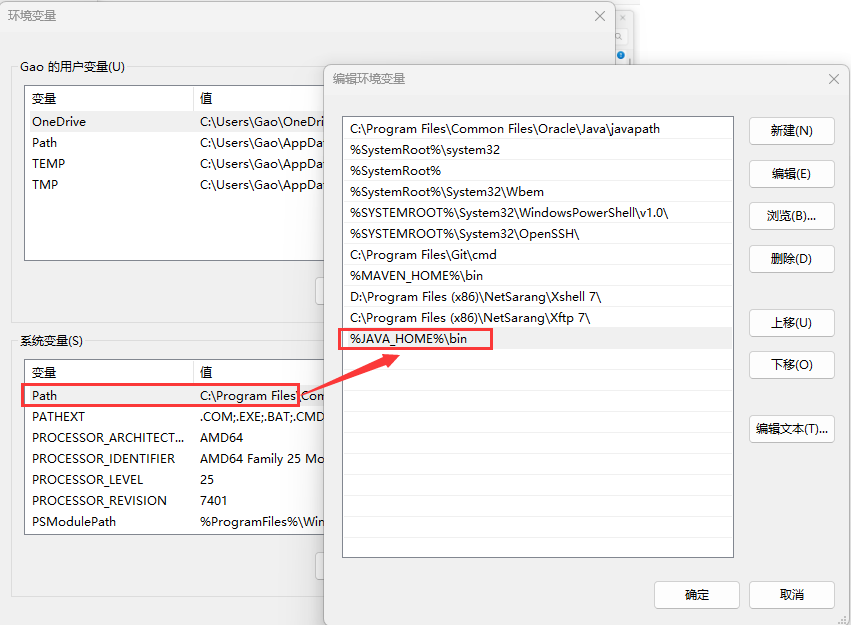Choose the Oracle Java javapath entry
This screenshot has height=625, width=851.
pos(505,129)
